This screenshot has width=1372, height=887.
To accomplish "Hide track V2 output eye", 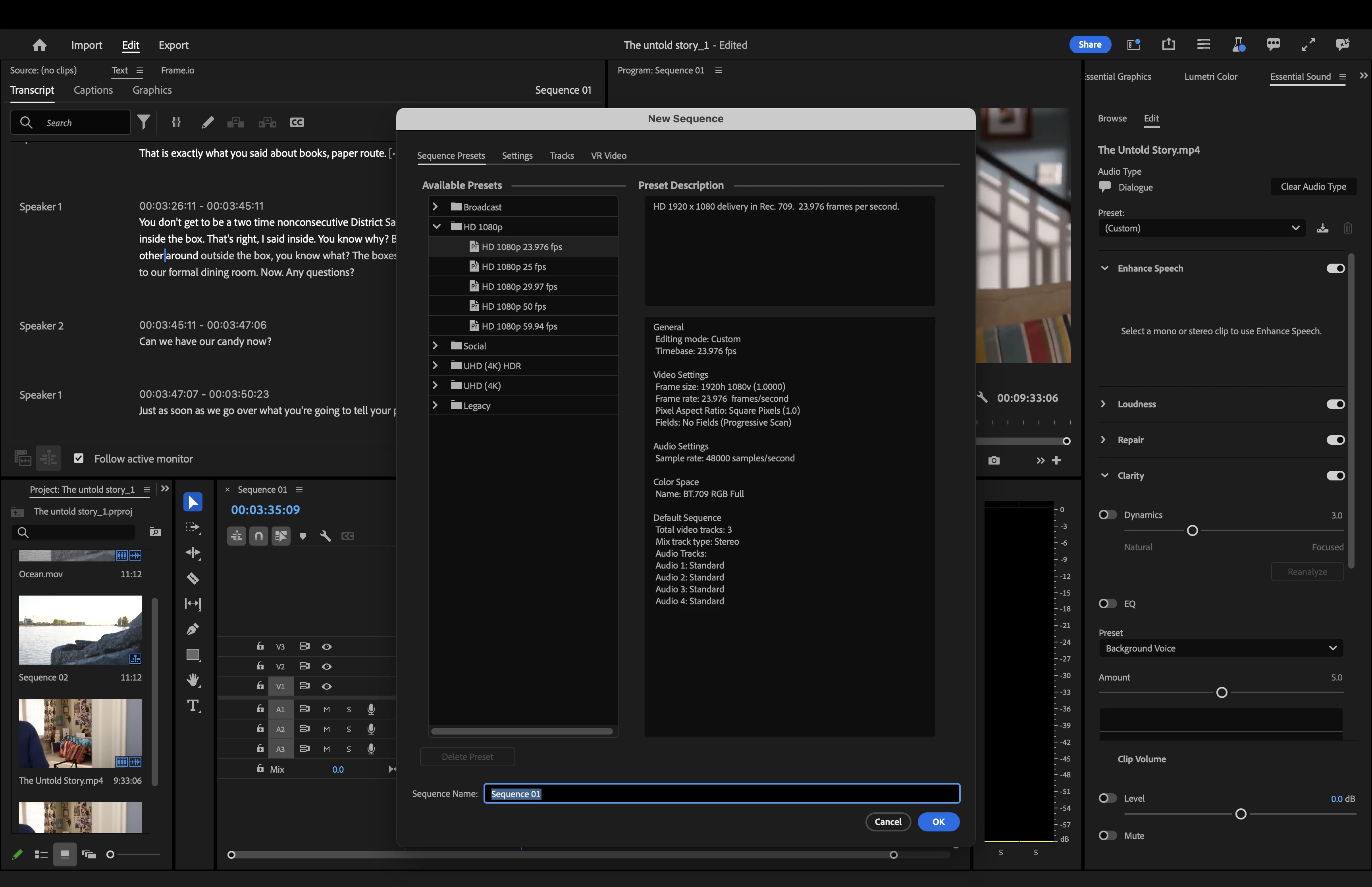I will (326, 666).
